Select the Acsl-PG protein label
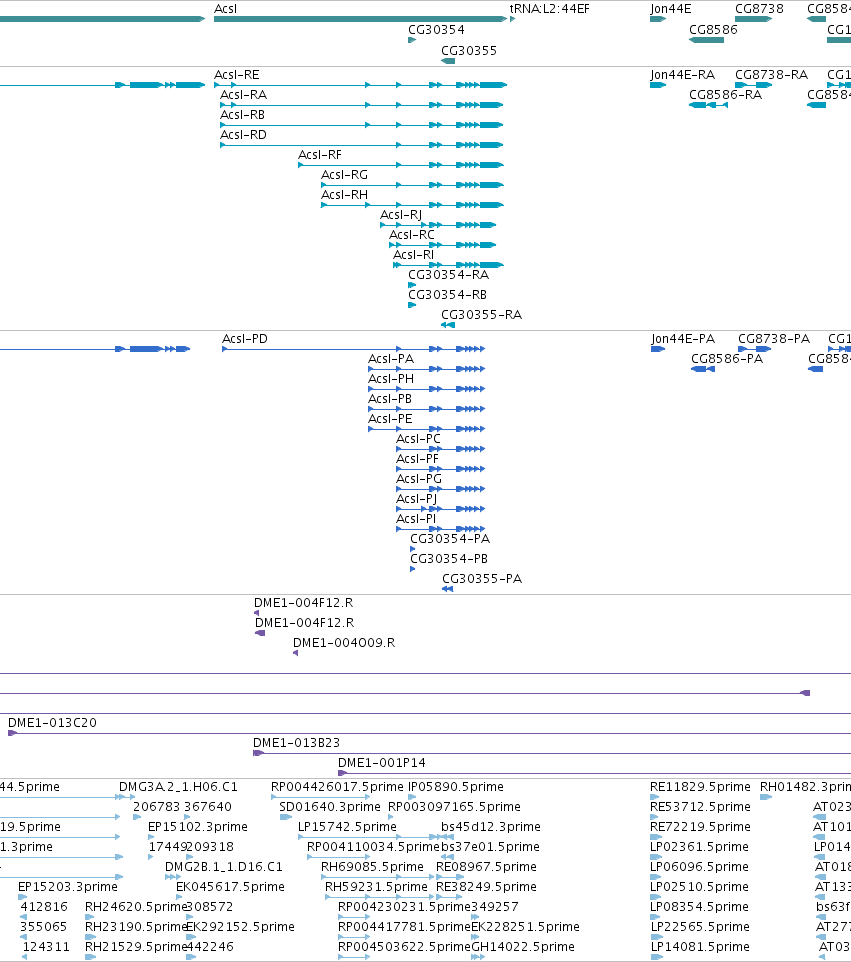Viewport: 851px width, 962px height. (419, 479)
